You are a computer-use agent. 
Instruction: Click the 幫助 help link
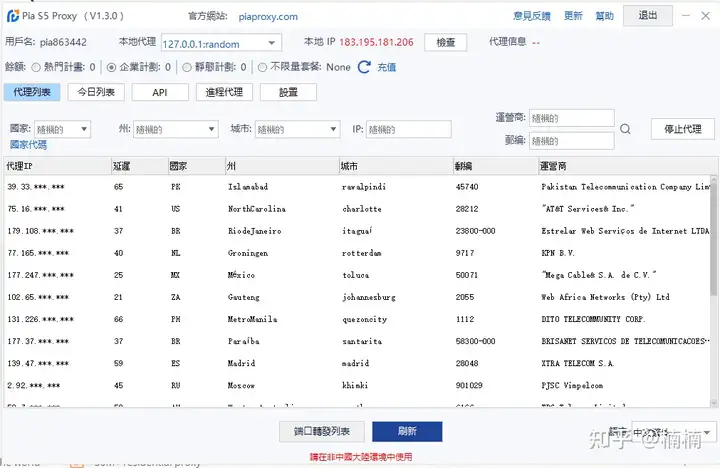point(604,16)
